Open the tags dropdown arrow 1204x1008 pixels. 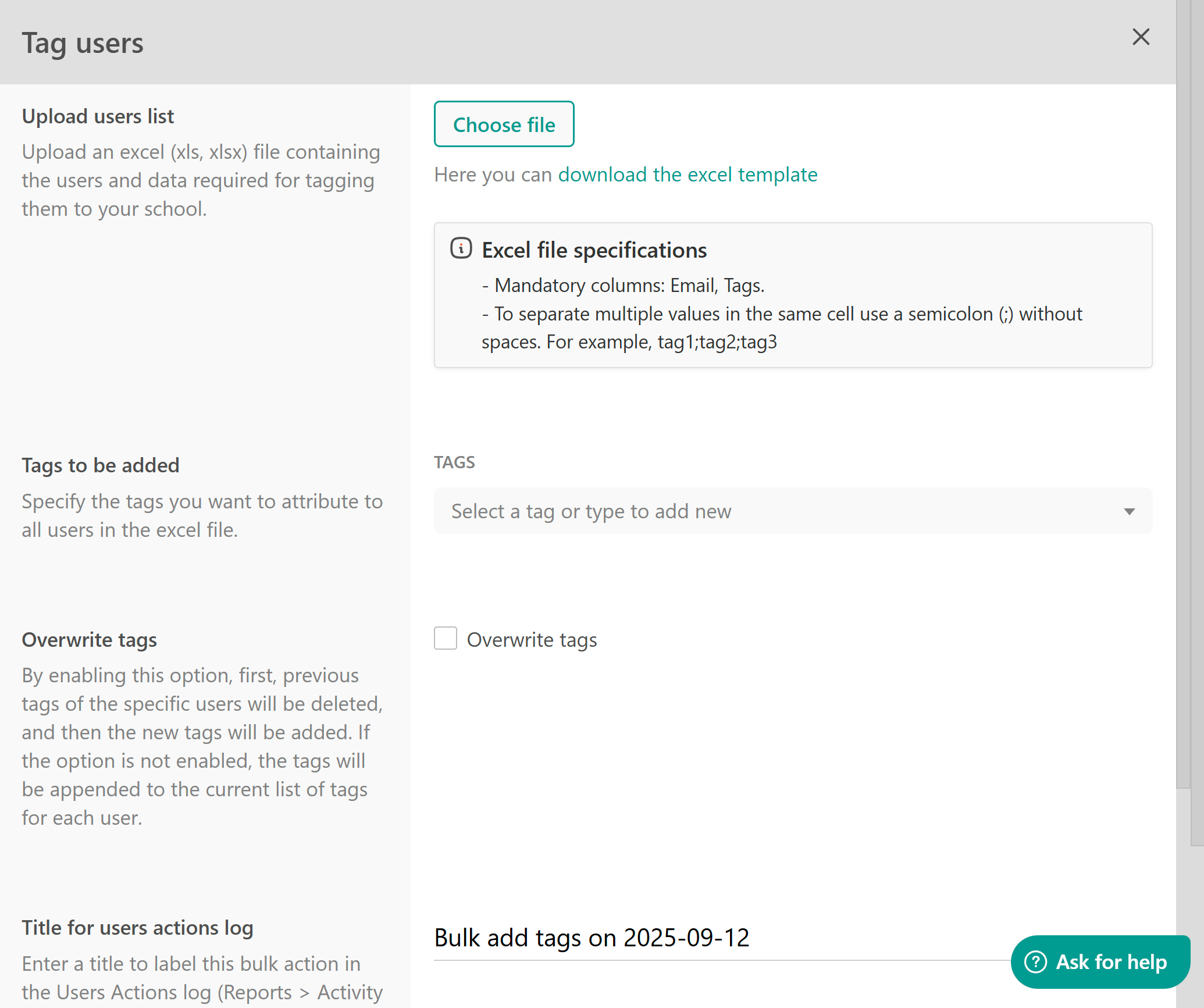click(x=1129, y=512)
